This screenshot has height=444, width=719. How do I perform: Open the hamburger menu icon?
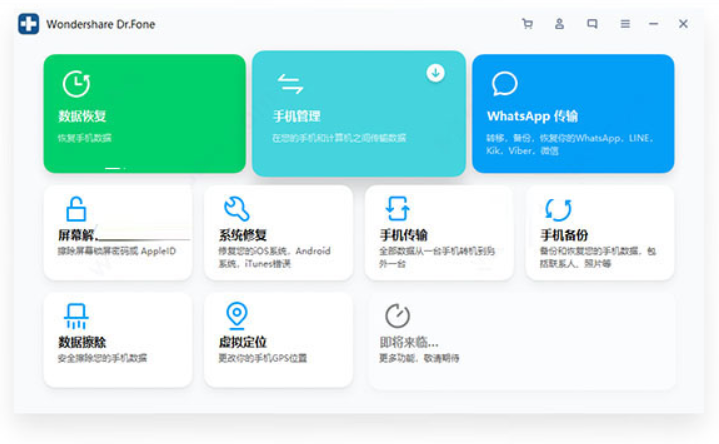[x=625, y=24]
